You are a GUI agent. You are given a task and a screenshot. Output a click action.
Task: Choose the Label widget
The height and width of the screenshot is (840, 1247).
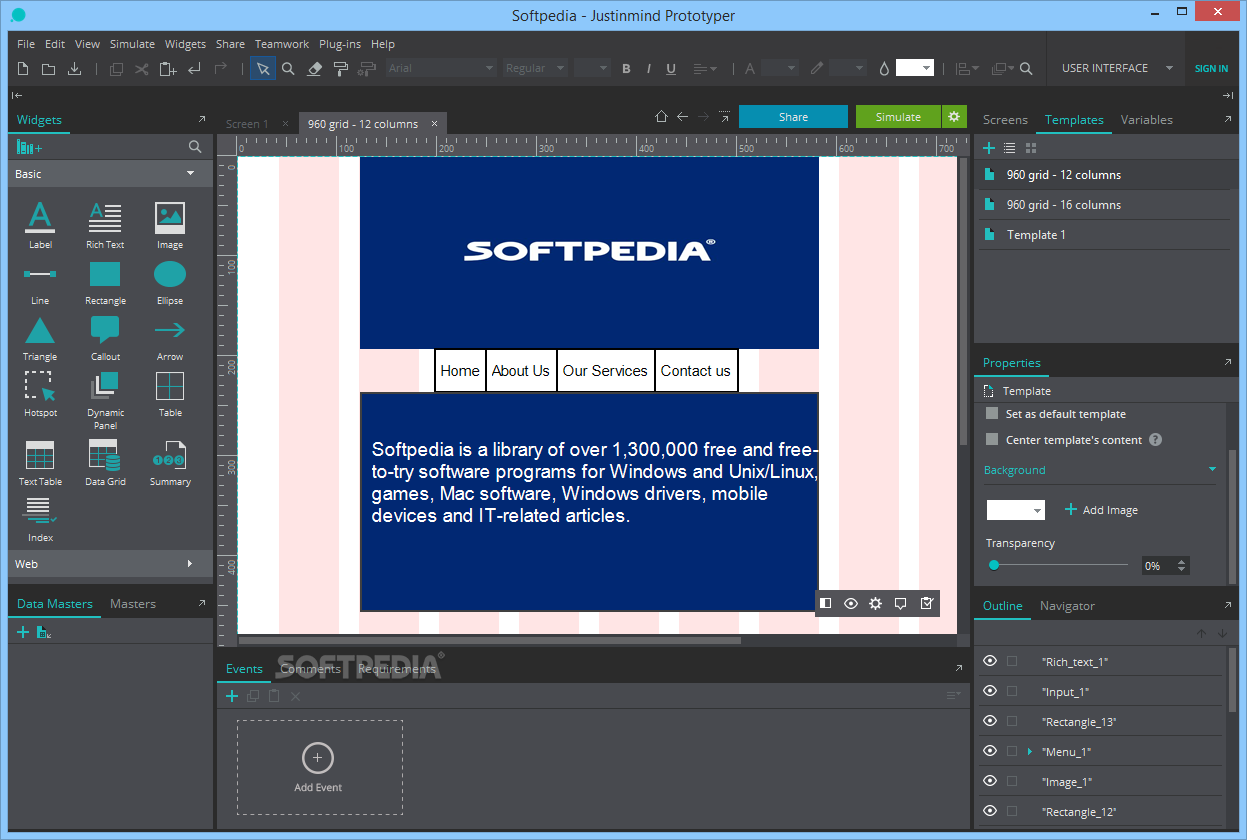[40, 225]
